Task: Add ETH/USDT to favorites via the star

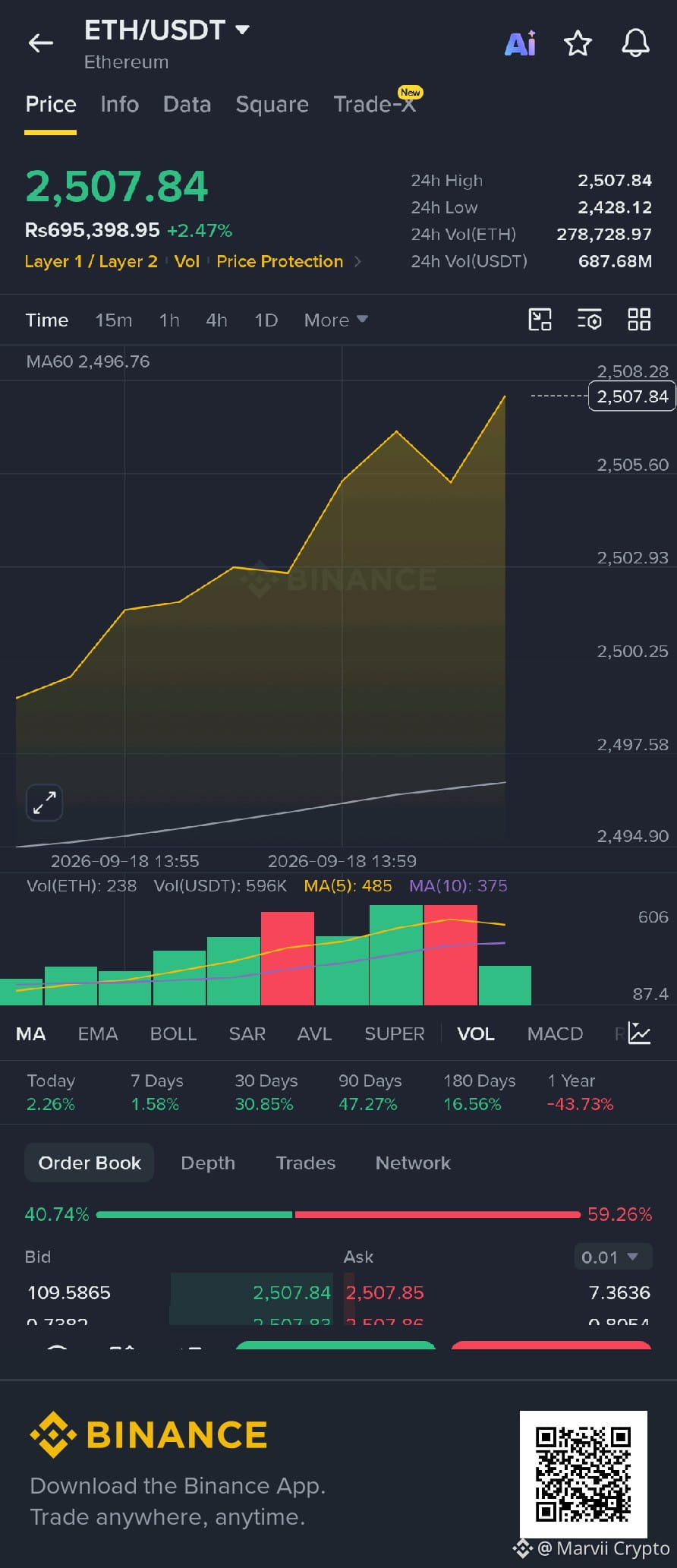Action: pyautogui.click(x=578, y=43)
